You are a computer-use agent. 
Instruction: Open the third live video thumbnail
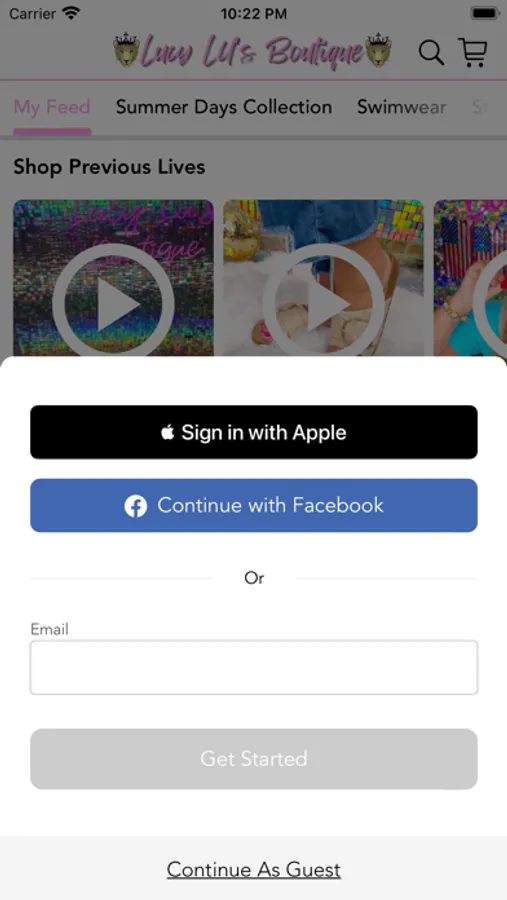[x=470, y=279]
